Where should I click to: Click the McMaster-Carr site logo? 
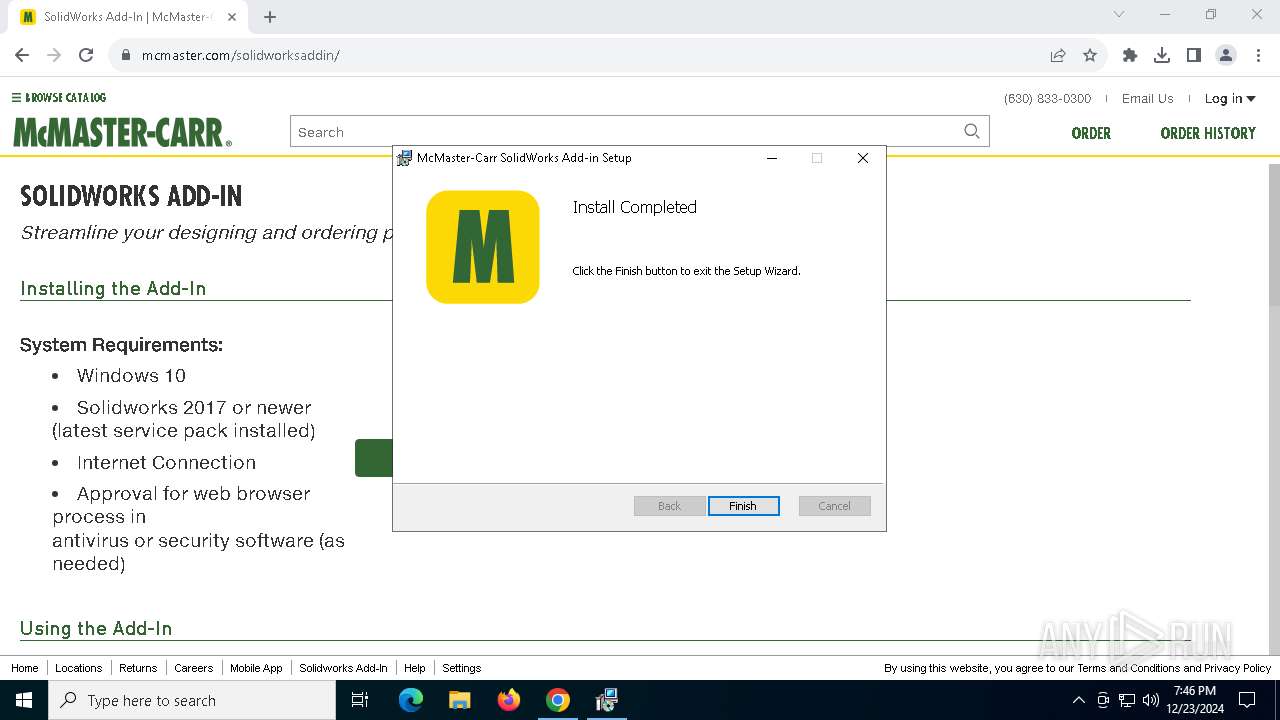tap(122, 132)
